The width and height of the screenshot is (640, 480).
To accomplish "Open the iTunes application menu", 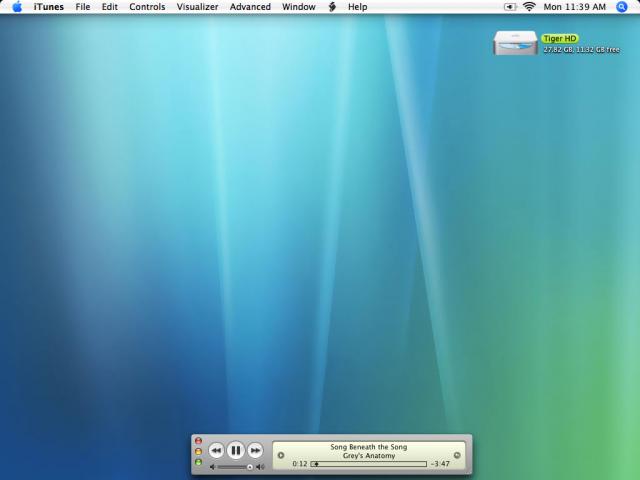I will tap(49, 7).
